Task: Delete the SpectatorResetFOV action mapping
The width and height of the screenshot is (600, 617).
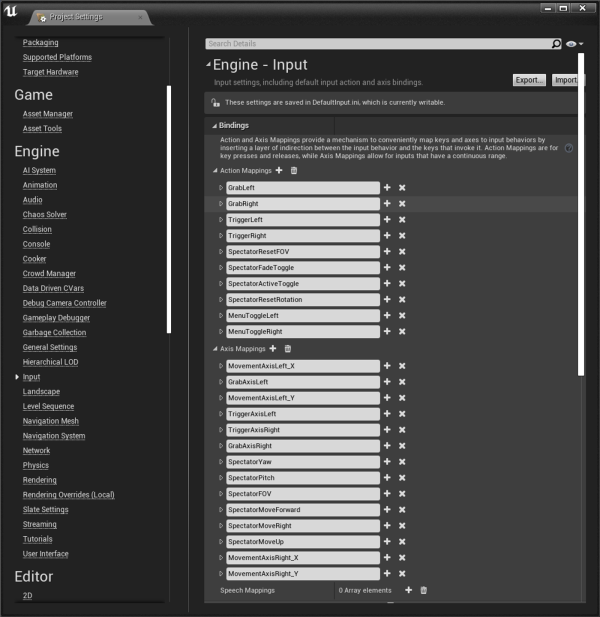Action: [x=402, y=251]
